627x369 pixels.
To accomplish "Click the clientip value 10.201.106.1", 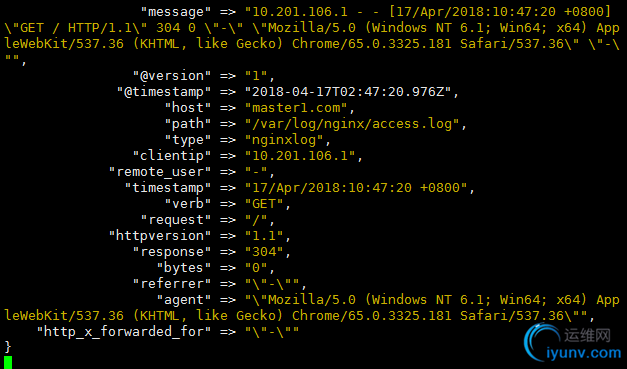I will coord(300,156).
